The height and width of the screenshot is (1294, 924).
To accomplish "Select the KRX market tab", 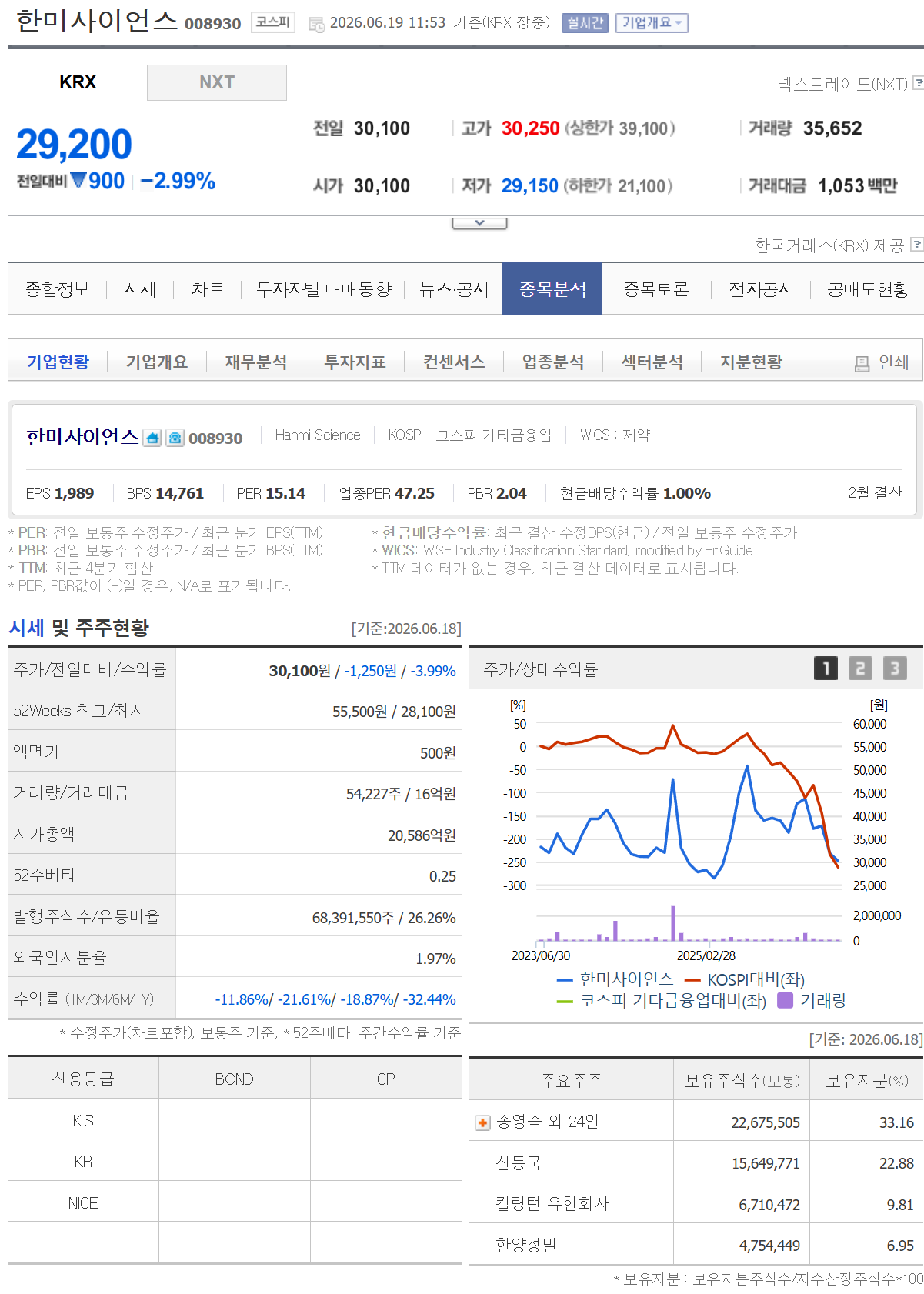I will (x=78, y=82).
